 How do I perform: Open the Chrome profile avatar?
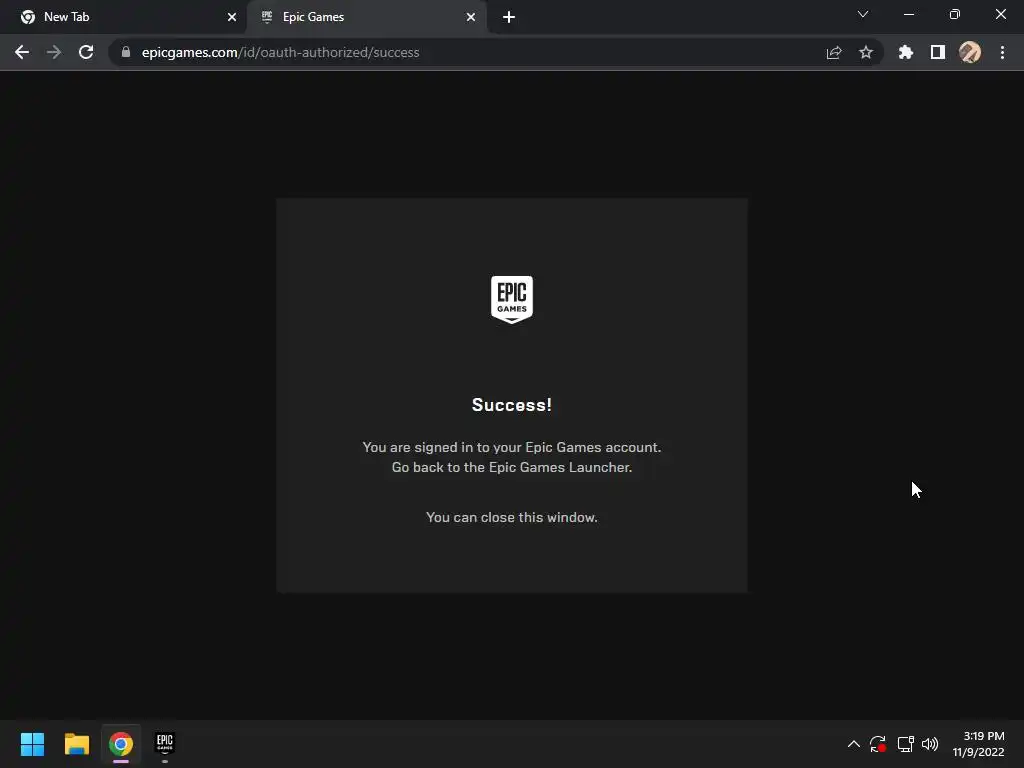tap(970, 52)
